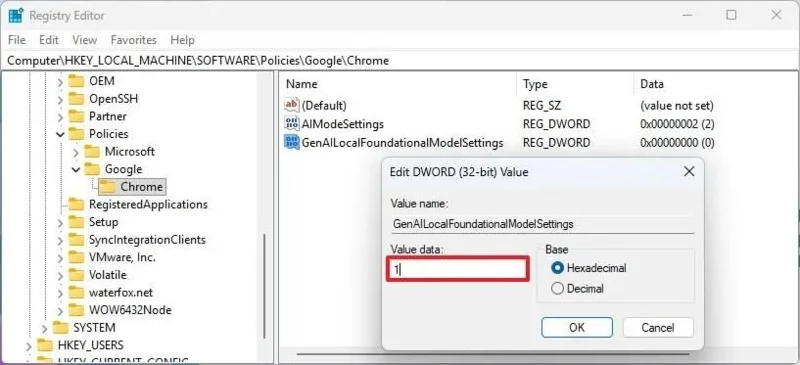Image resolution: width=800 pixels, height=365 pixels.
Task: Select the Volatile key label
Action: [108, 275]
